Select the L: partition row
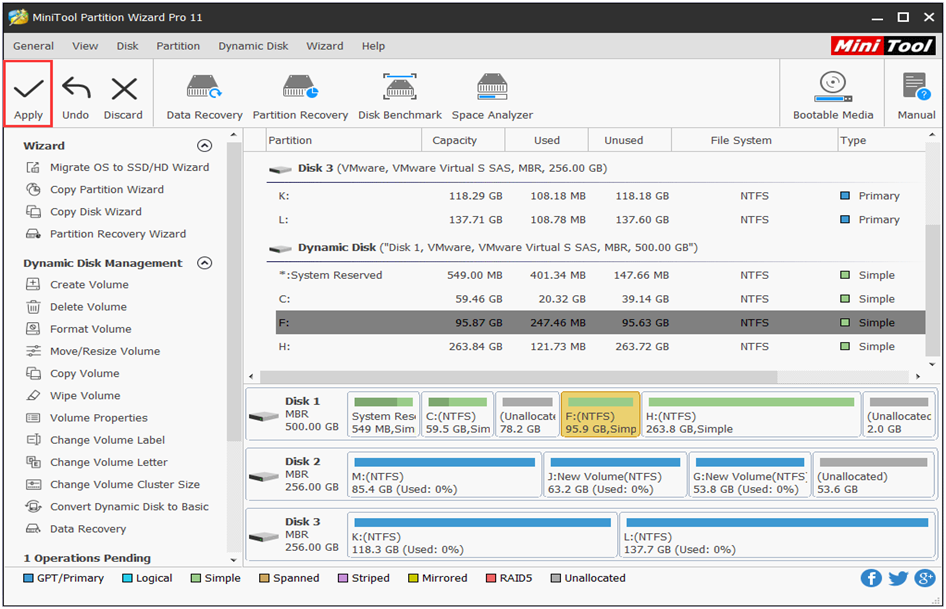Image resolution: width=946 pixels, height=609 pixels. coord(600,220)
